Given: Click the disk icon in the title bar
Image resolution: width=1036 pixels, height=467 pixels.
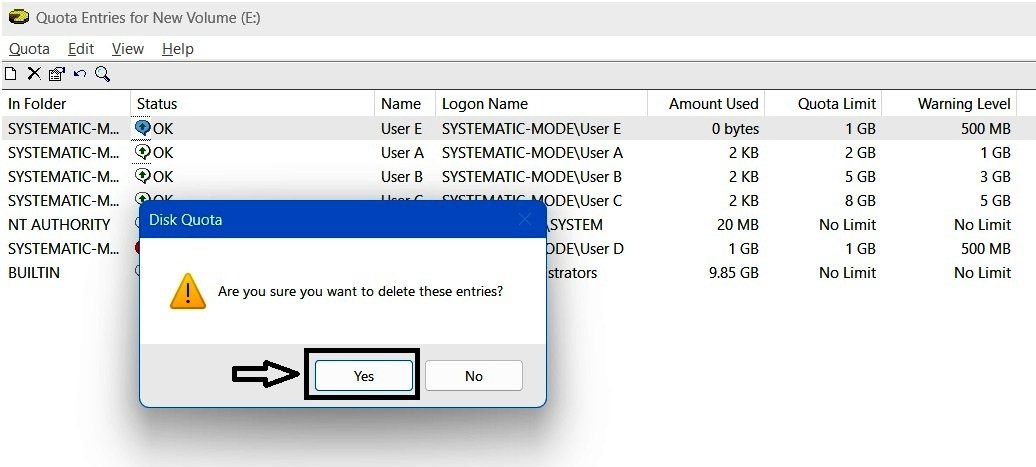Looking at the screenshot, I should click(x=18, y=17).
